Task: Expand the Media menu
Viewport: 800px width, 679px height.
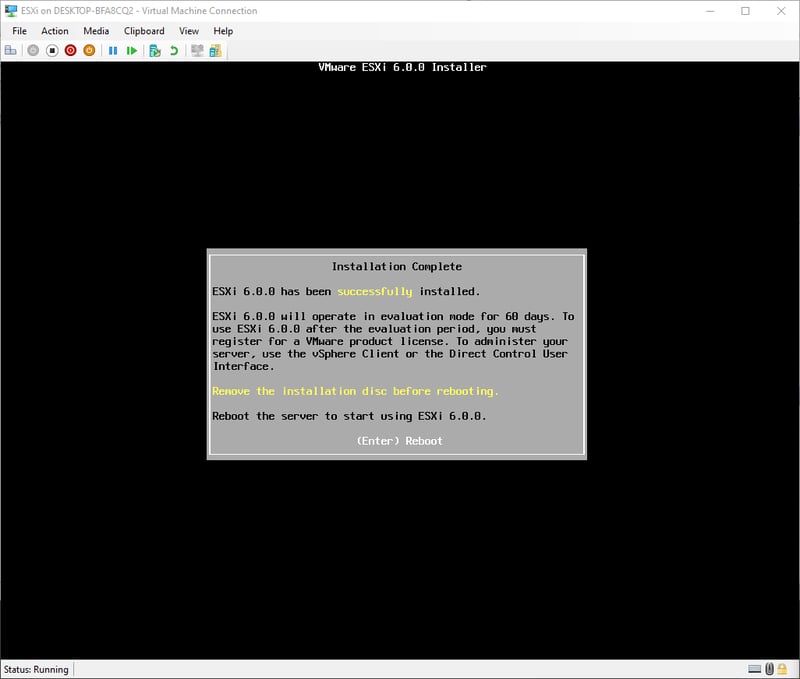Action: (x=96, y=31)
